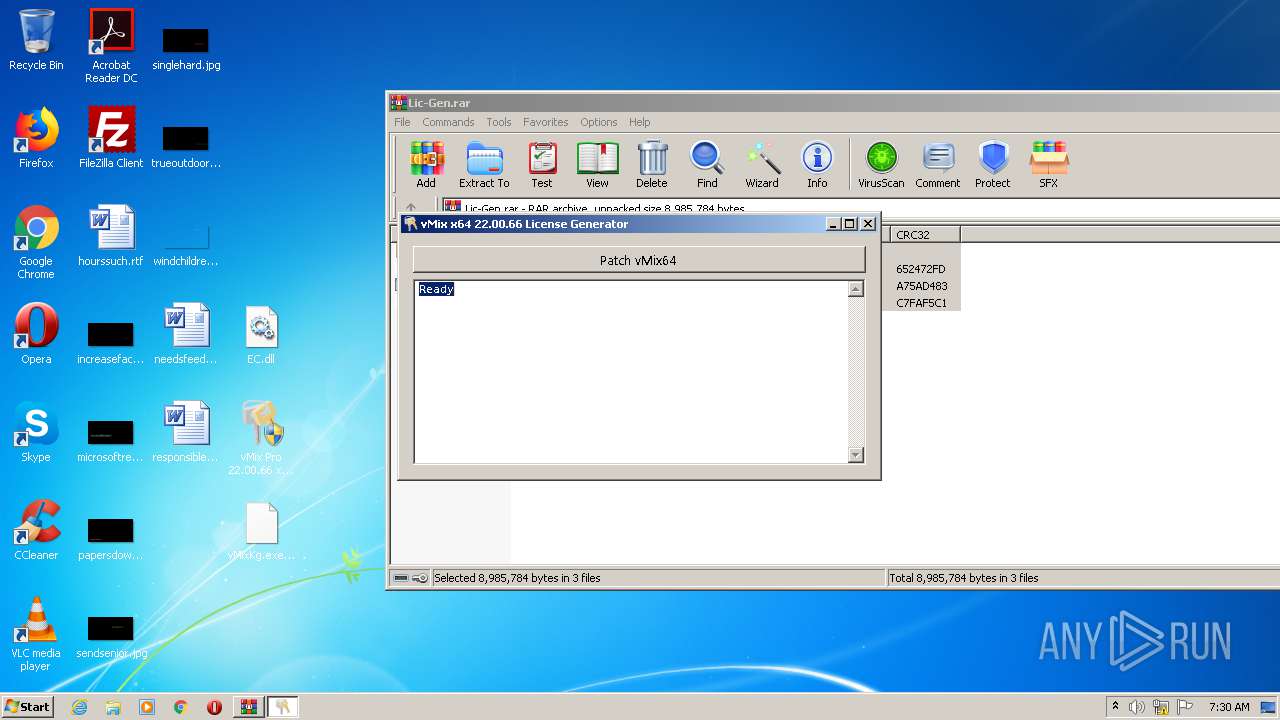This screenshot has height=720, width=1280.
Task: Open the Favorites menu
Action: [545, 122]
